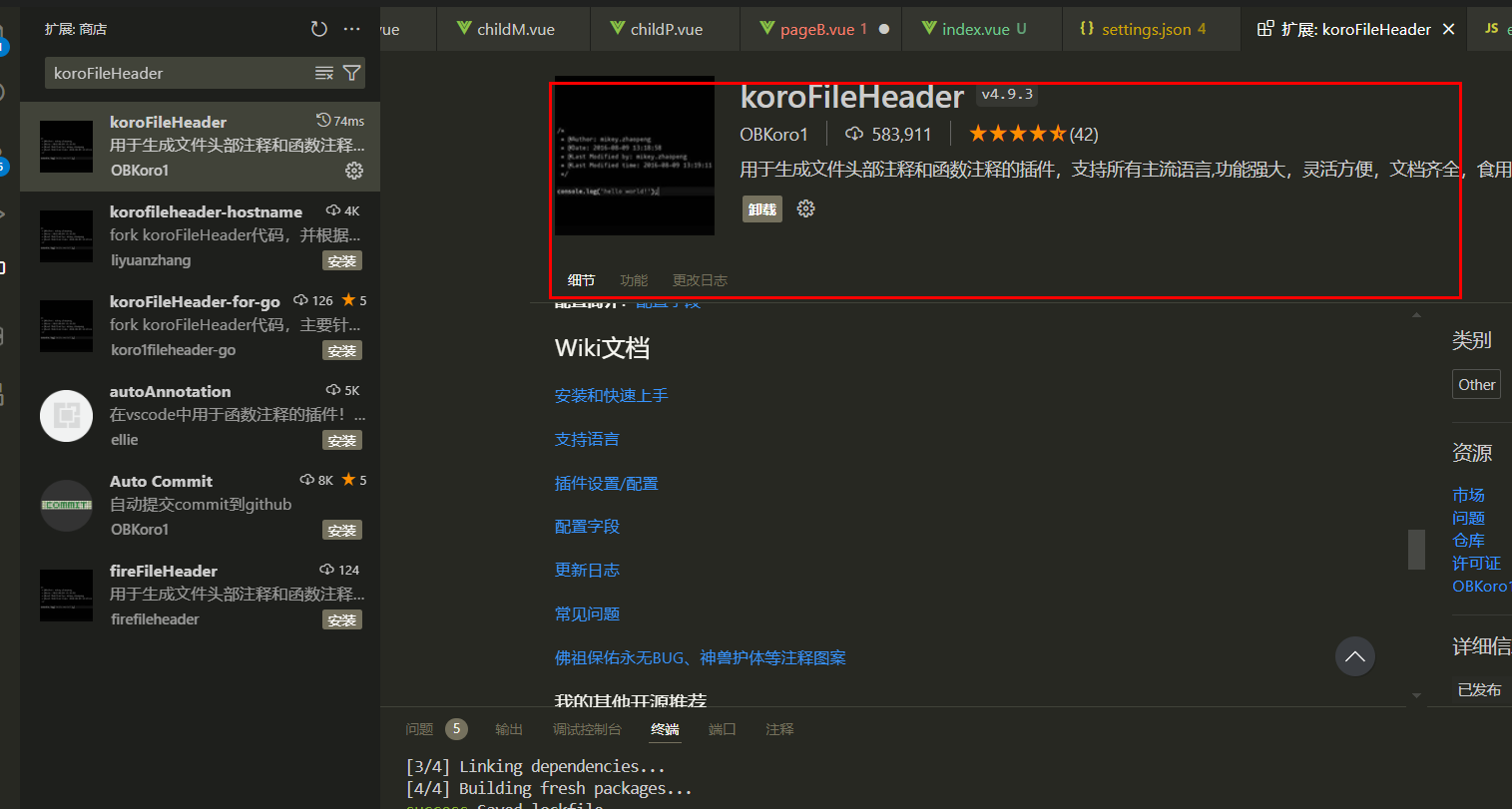This screenshot has height=809, width=1512.
Task: Click the v4.9.3 version label
Action: (1007, 95)
